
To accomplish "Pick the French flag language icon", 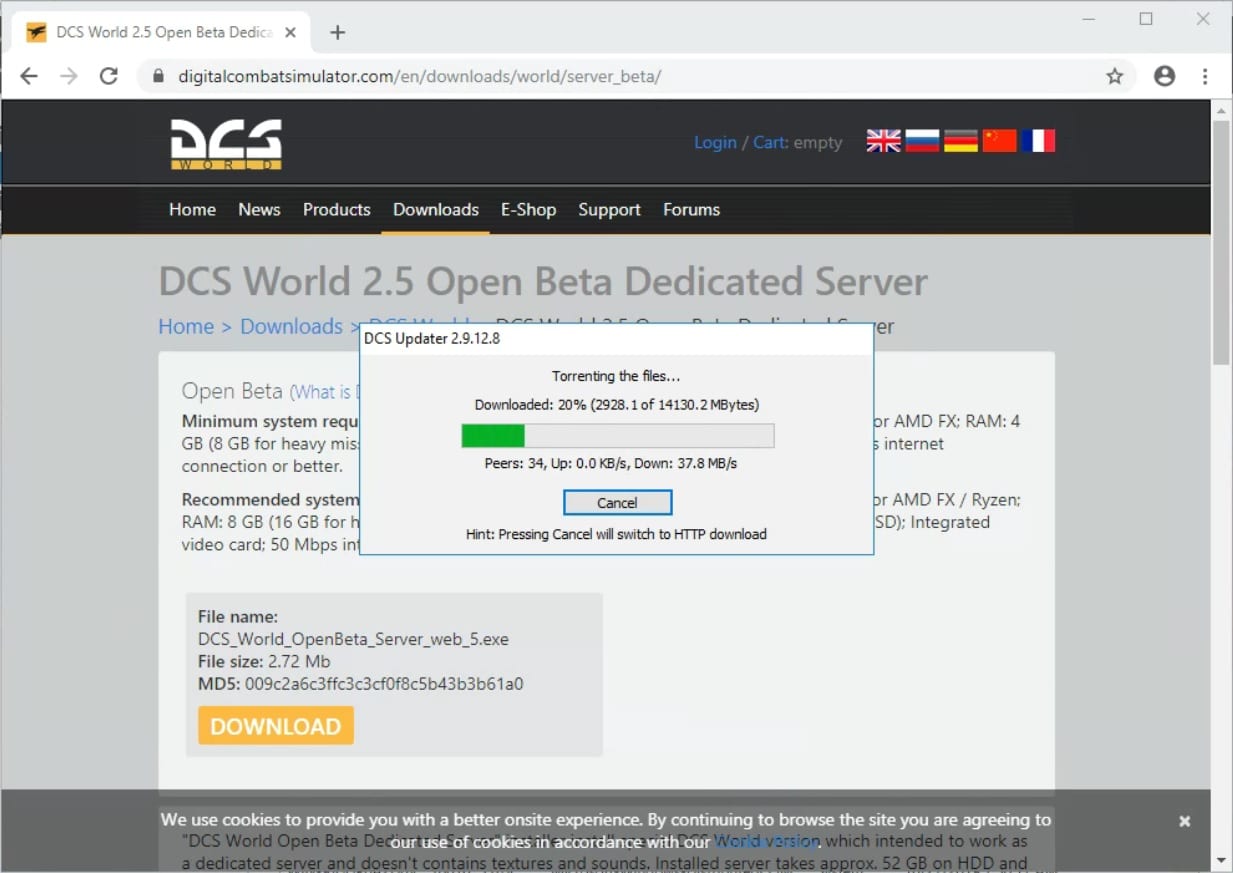I will click(1038, 141).
